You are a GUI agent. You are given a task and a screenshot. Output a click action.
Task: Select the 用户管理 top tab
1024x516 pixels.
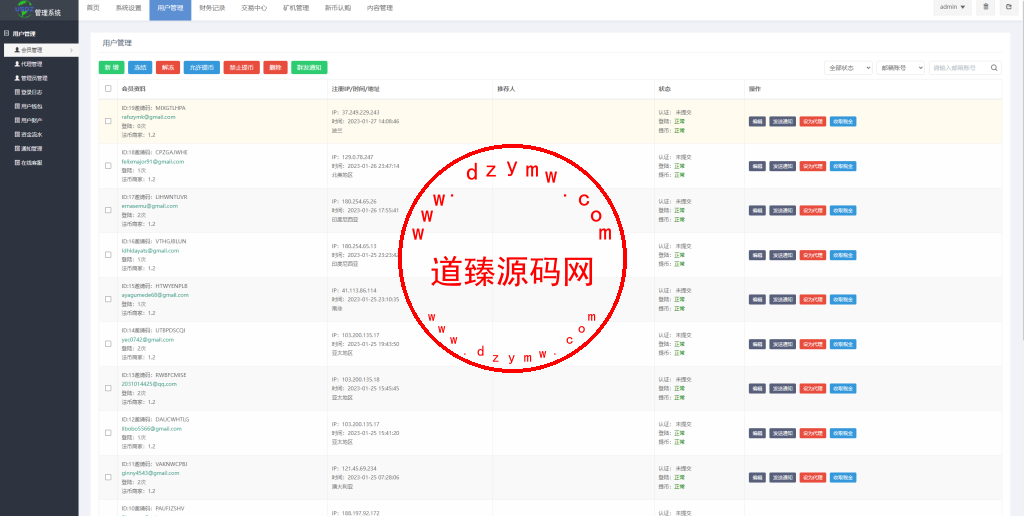tap(170, 8)
